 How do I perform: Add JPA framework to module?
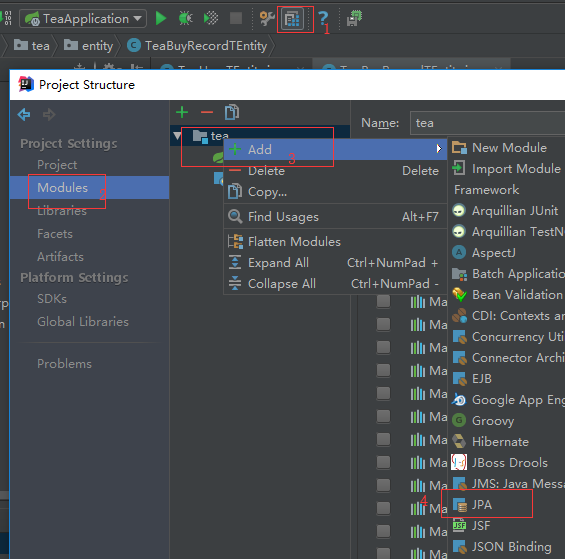[x=507, y=505]
